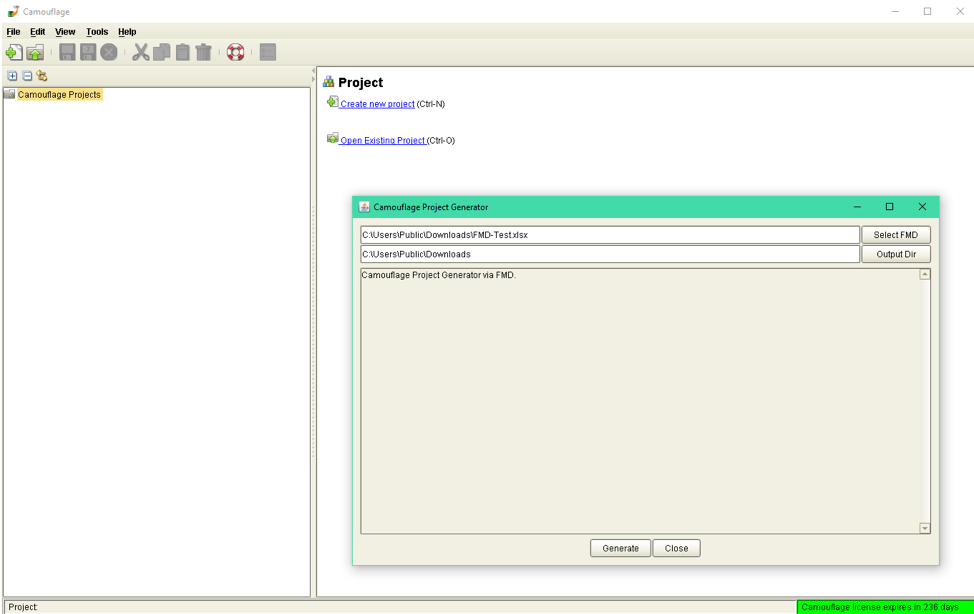Screen dimensions: 974x614
Task: Open the File menu
Action: [x=13, y=32]
